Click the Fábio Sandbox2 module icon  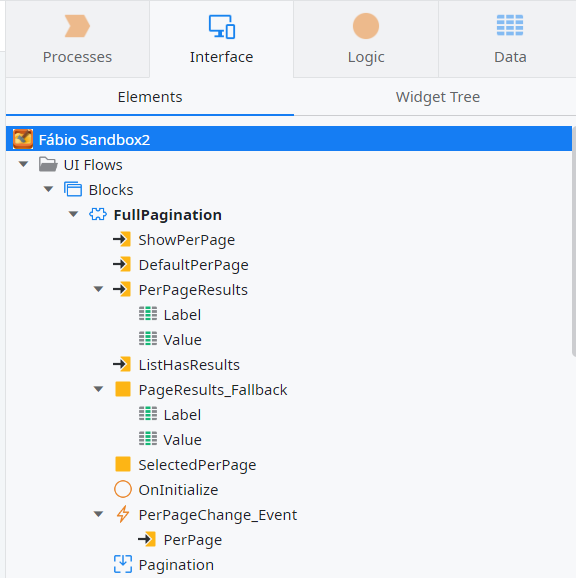point(23,139)
